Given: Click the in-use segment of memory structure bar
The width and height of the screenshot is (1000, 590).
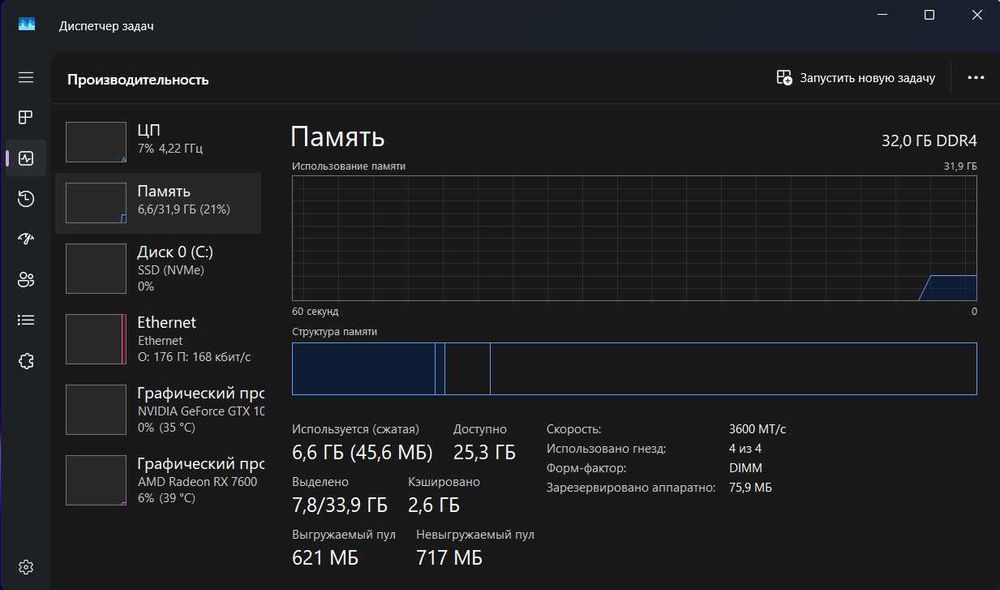Looking at the screenshot, I should click(x=364, y=369).
